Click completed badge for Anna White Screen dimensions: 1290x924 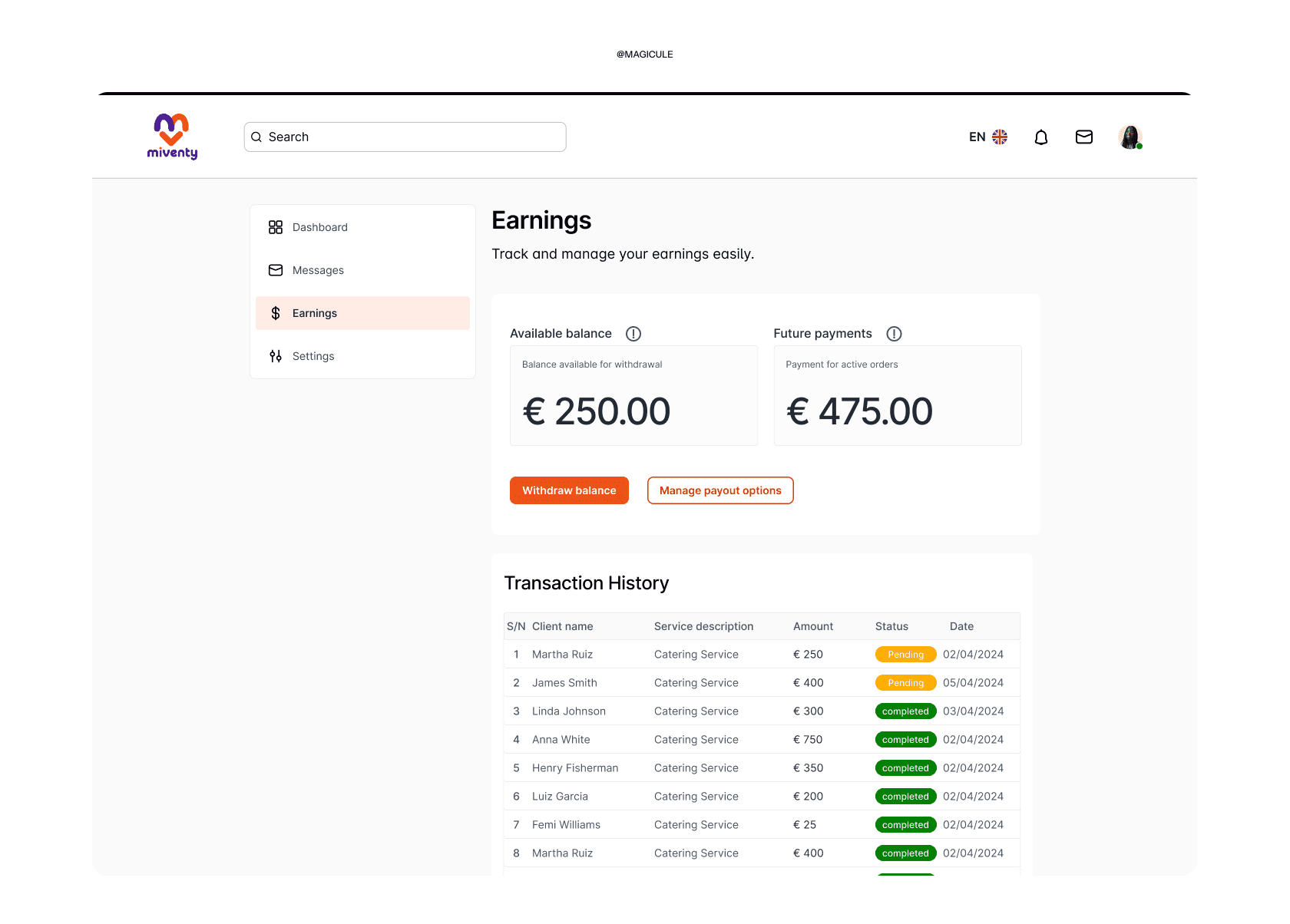(x=905, y=740)
